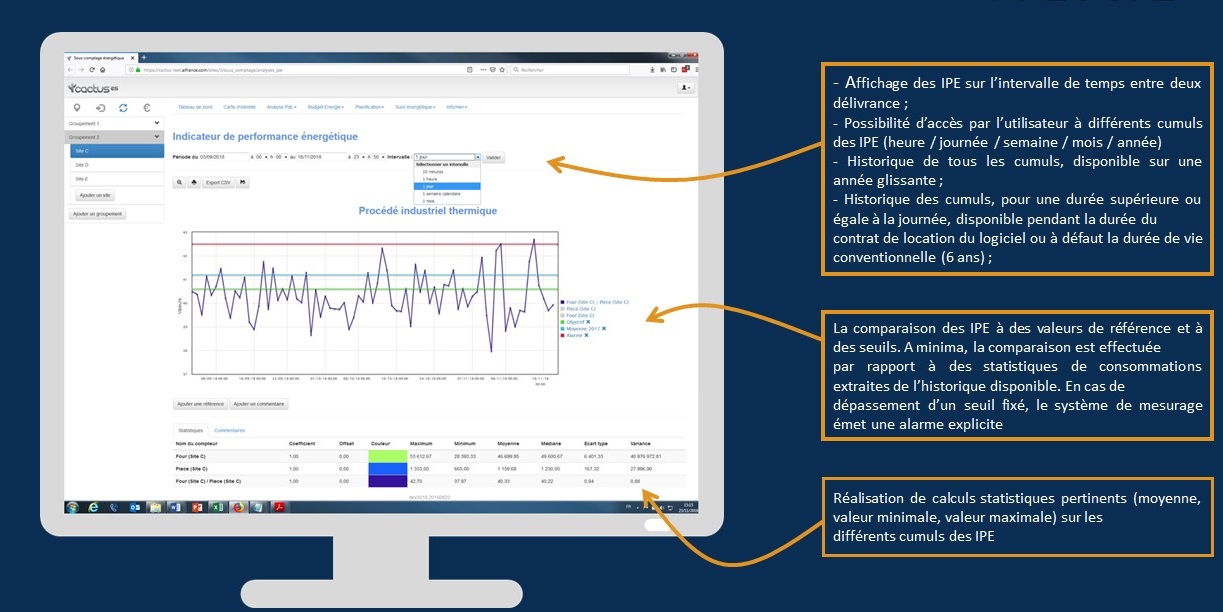Open the Analyse PdL menu

(281, 107)
